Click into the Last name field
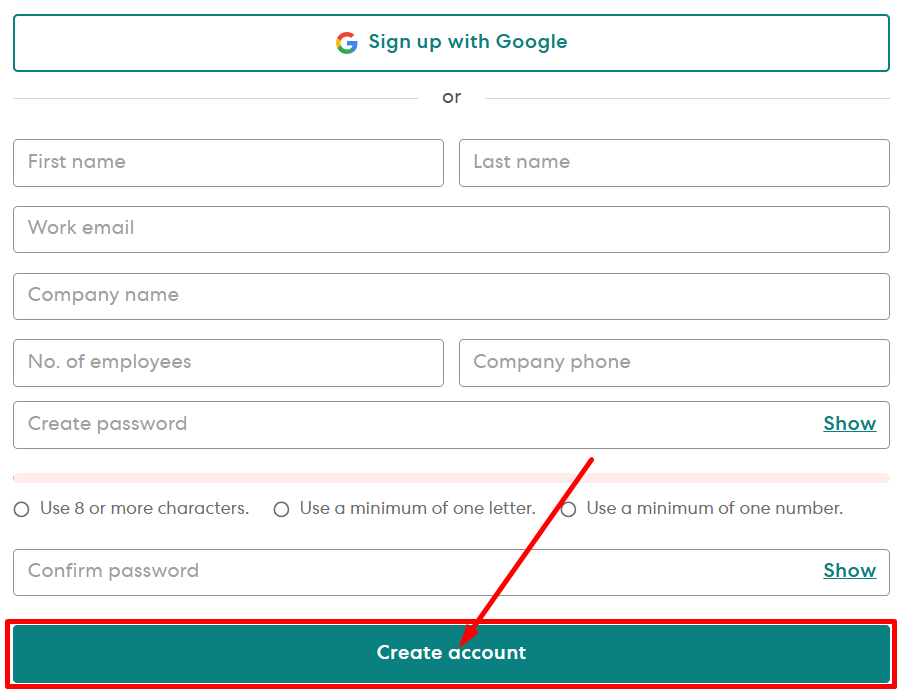The image size is (905, 696). point(674,163)
